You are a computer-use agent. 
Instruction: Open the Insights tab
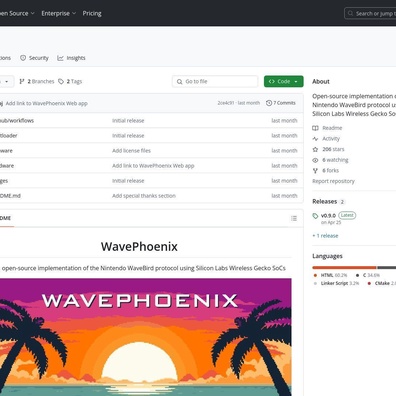[x=71, y=58]
